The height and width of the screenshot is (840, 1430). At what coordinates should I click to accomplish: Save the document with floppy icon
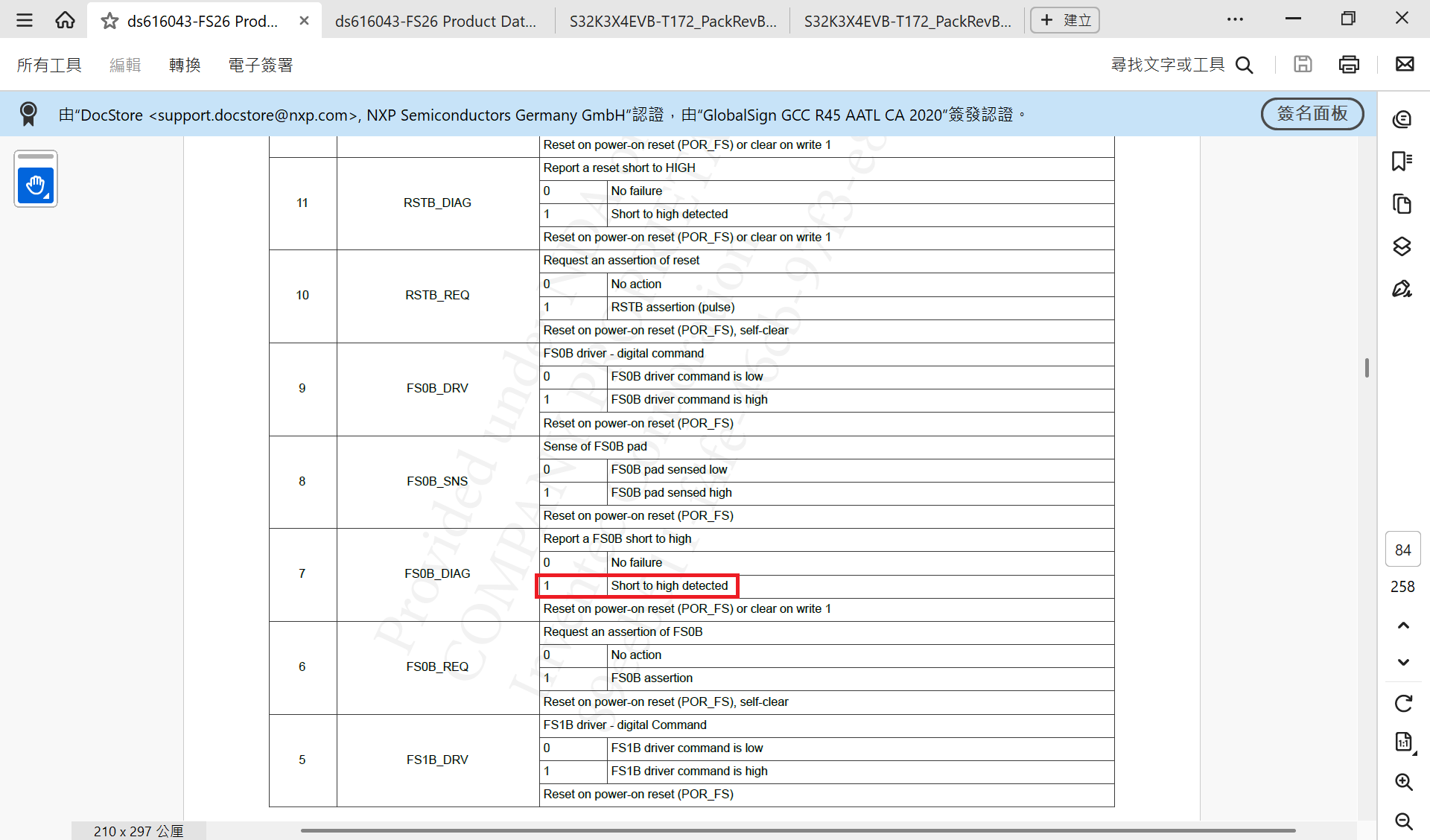(x=1303, y=64)
